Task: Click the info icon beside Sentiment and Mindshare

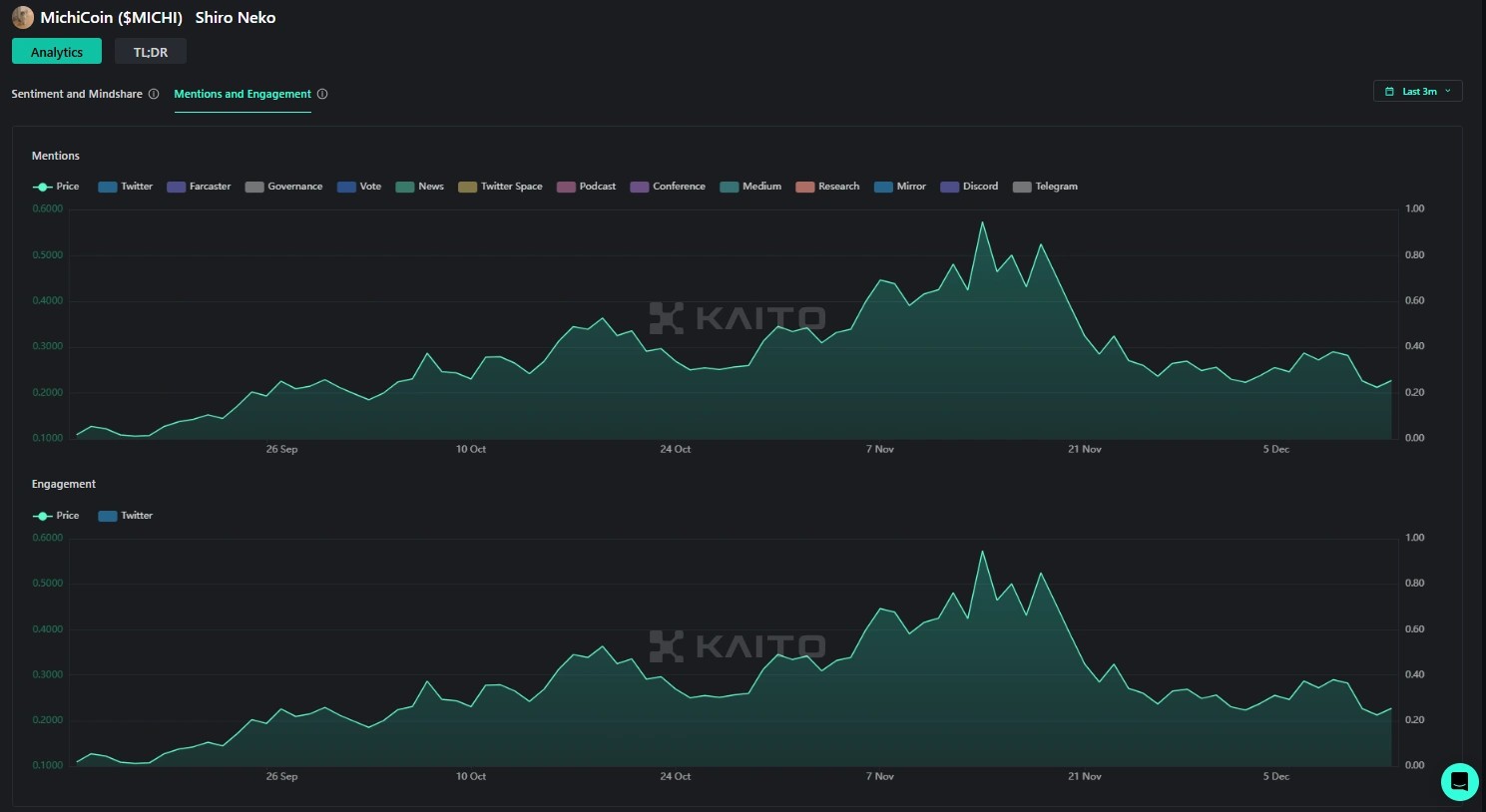Action: pos(154,94)
